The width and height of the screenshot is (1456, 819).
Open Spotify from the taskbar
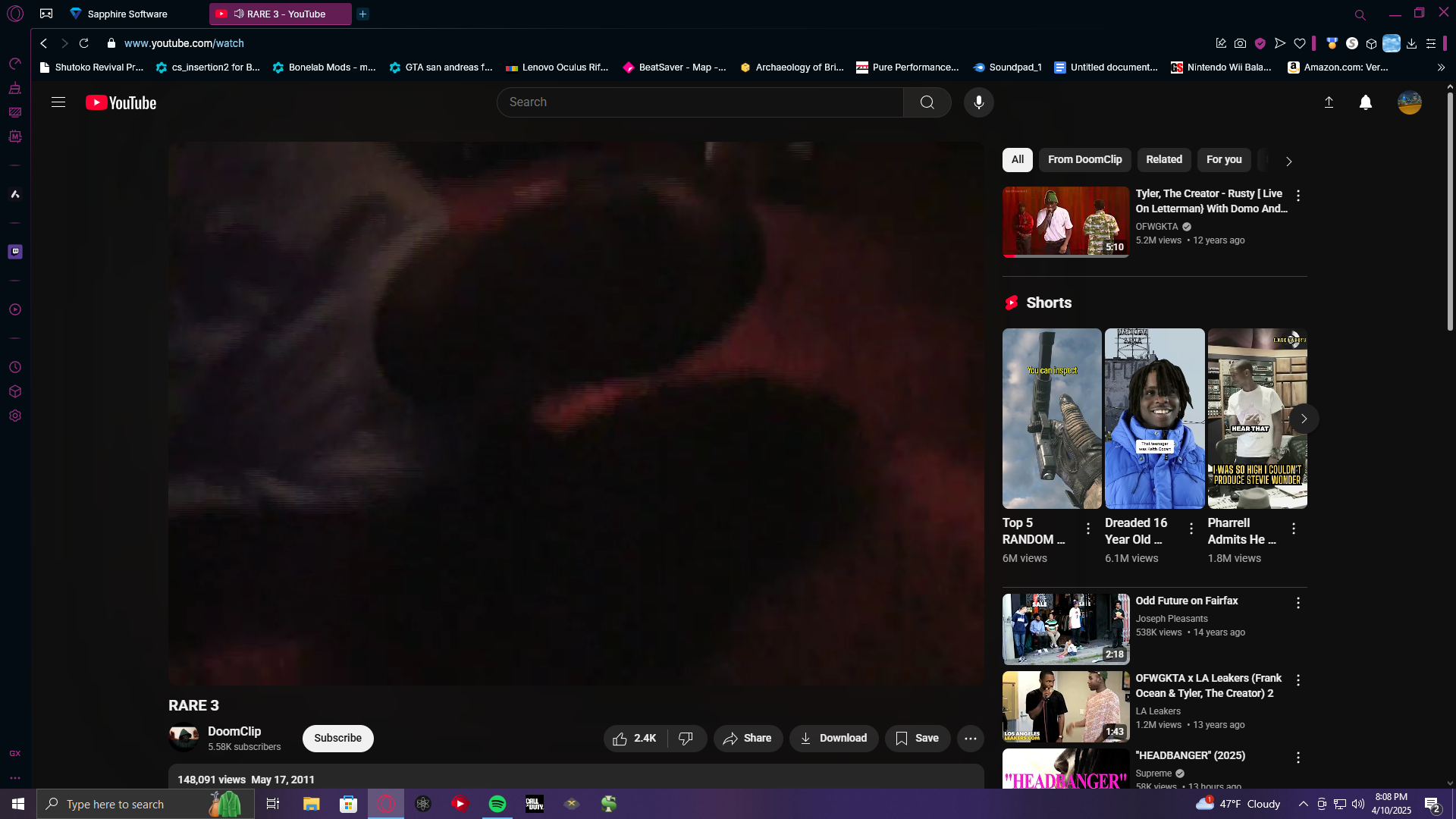coord(497,804)
